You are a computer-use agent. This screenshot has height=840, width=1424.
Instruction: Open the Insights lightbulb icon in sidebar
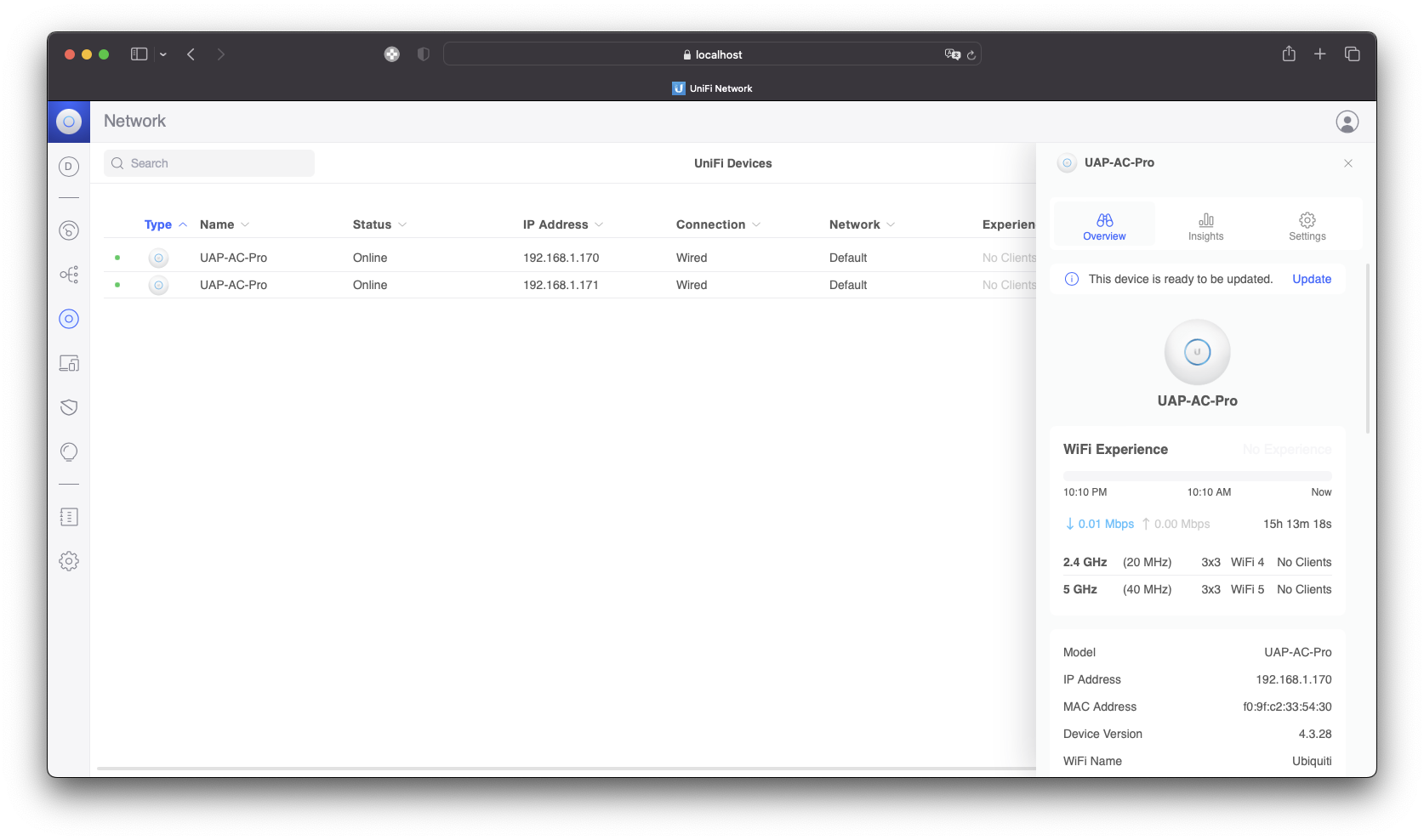click(x=69, y=451)
